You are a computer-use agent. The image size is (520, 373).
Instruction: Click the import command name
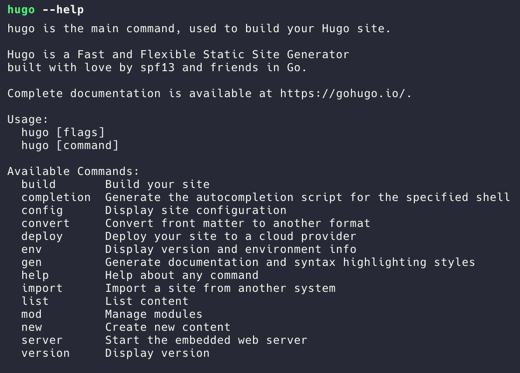[42, 289]
